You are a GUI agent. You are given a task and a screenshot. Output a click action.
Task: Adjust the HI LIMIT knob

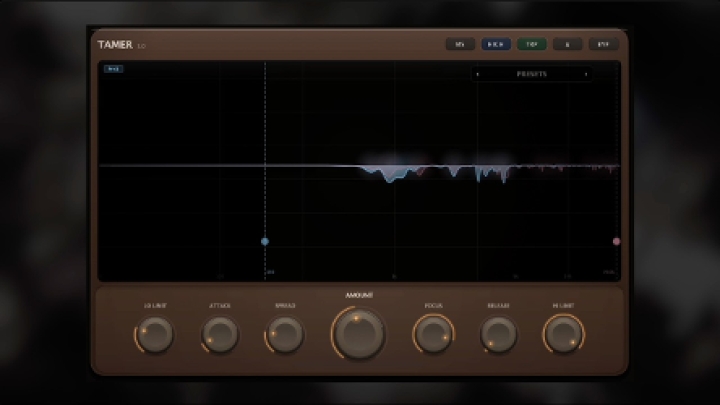point(563,334)
